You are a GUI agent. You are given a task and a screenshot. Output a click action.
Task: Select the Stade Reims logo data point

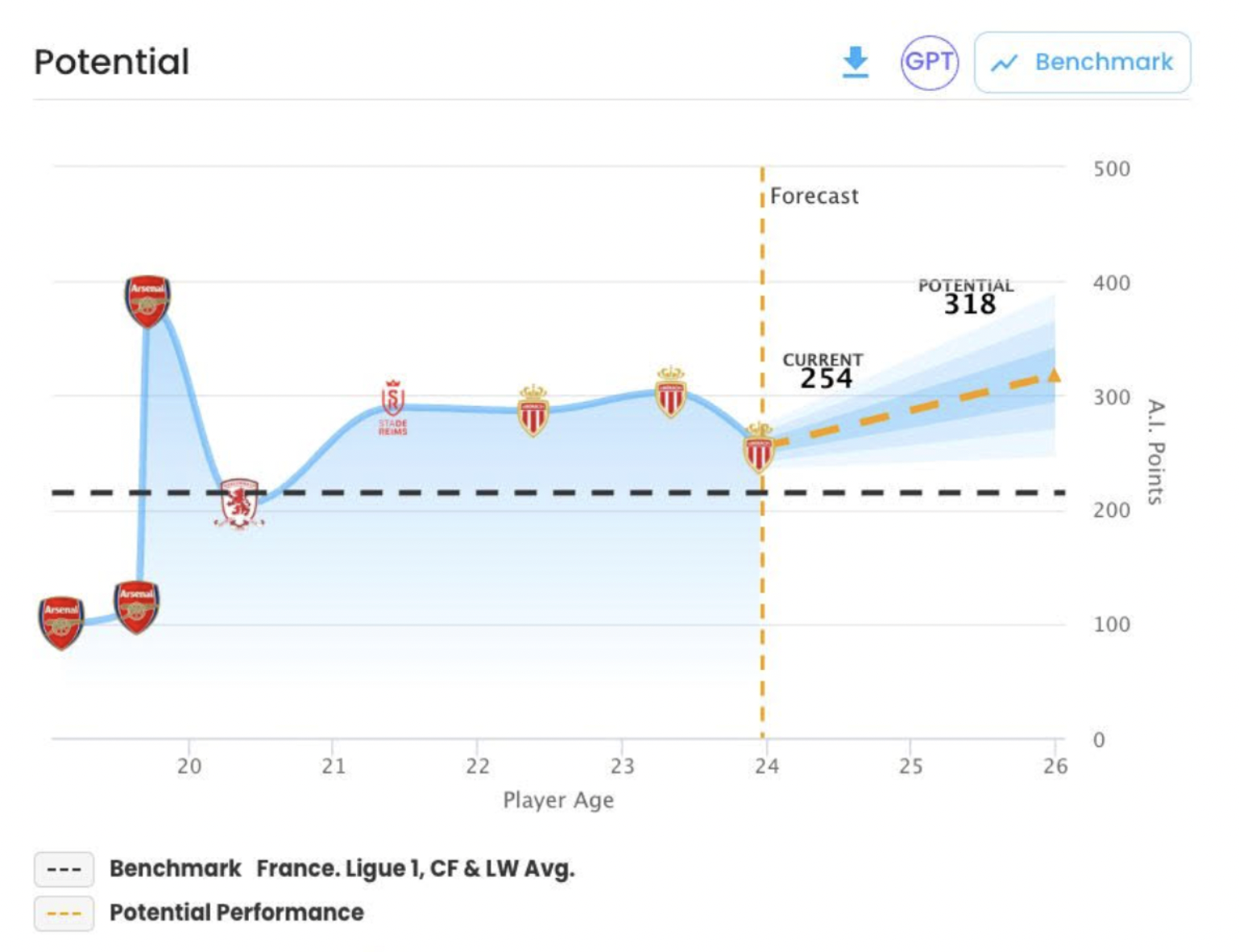click(393, 408)
